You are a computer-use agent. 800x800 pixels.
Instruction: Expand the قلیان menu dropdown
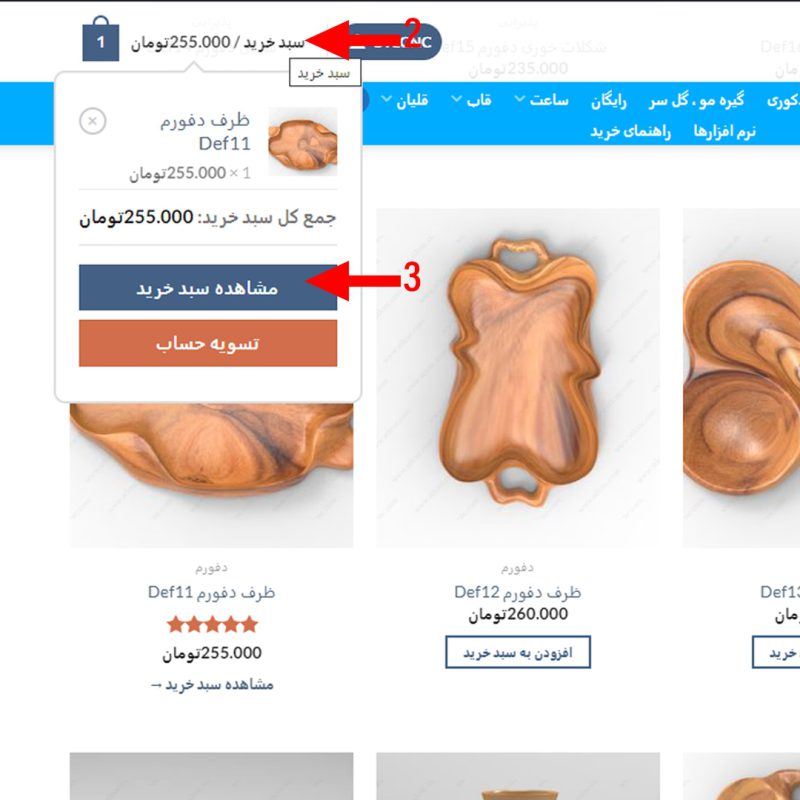click(x=405, y=100)
